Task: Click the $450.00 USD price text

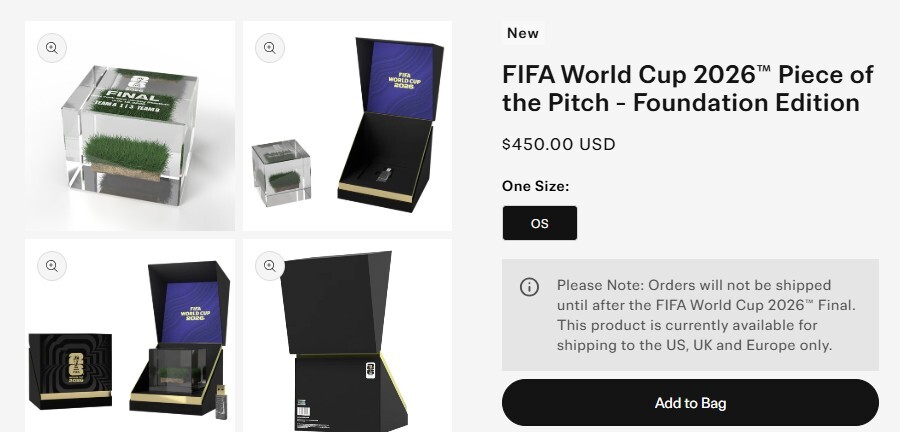Action: pos(558,144)
